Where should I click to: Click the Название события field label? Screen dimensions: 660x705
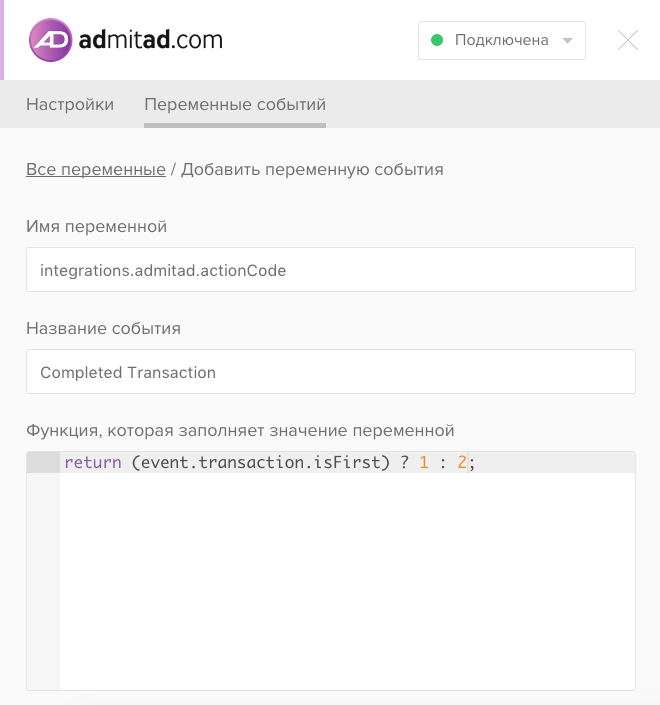click(103, 328)
